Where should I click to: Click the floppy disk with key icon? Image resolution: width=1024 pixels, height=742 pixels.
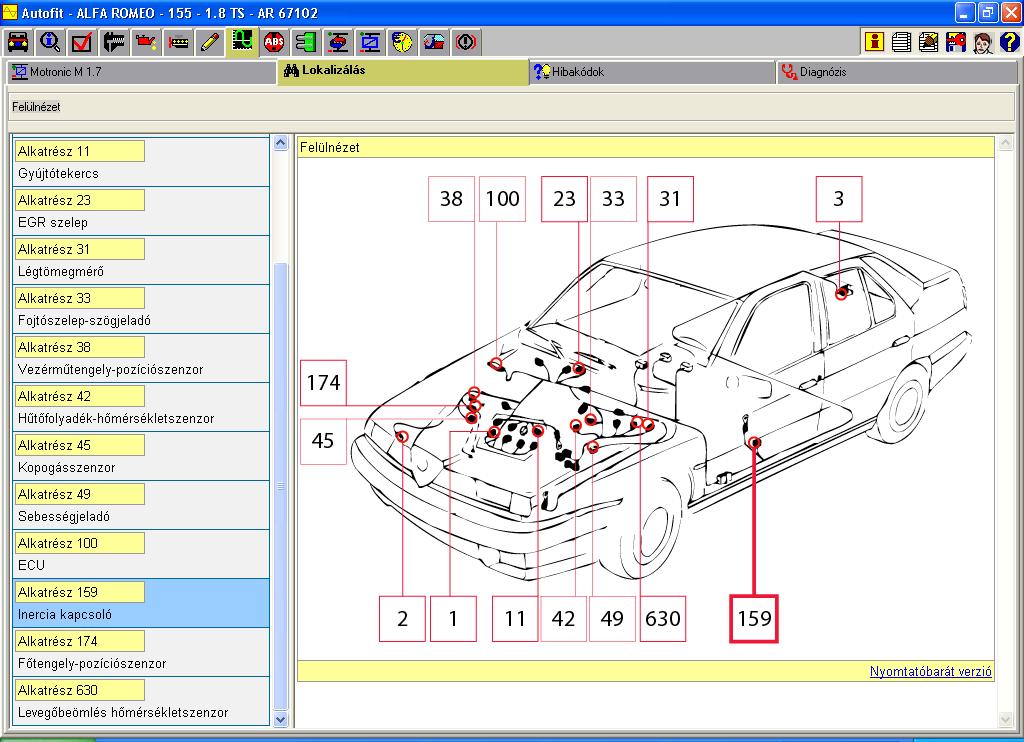pos(956,42)
